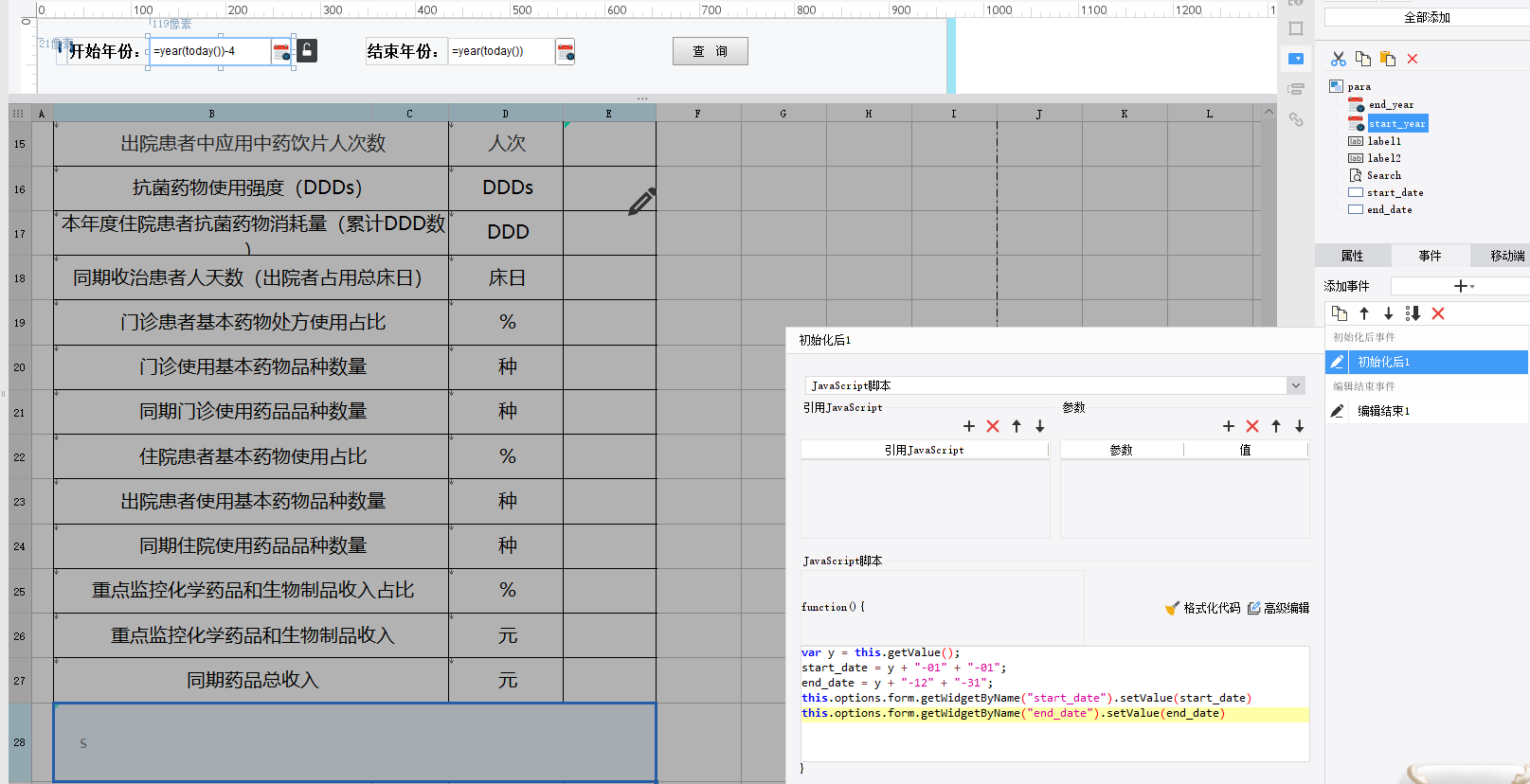
Task: Paste widget using clipboard icon
Action: [1388, 59]
